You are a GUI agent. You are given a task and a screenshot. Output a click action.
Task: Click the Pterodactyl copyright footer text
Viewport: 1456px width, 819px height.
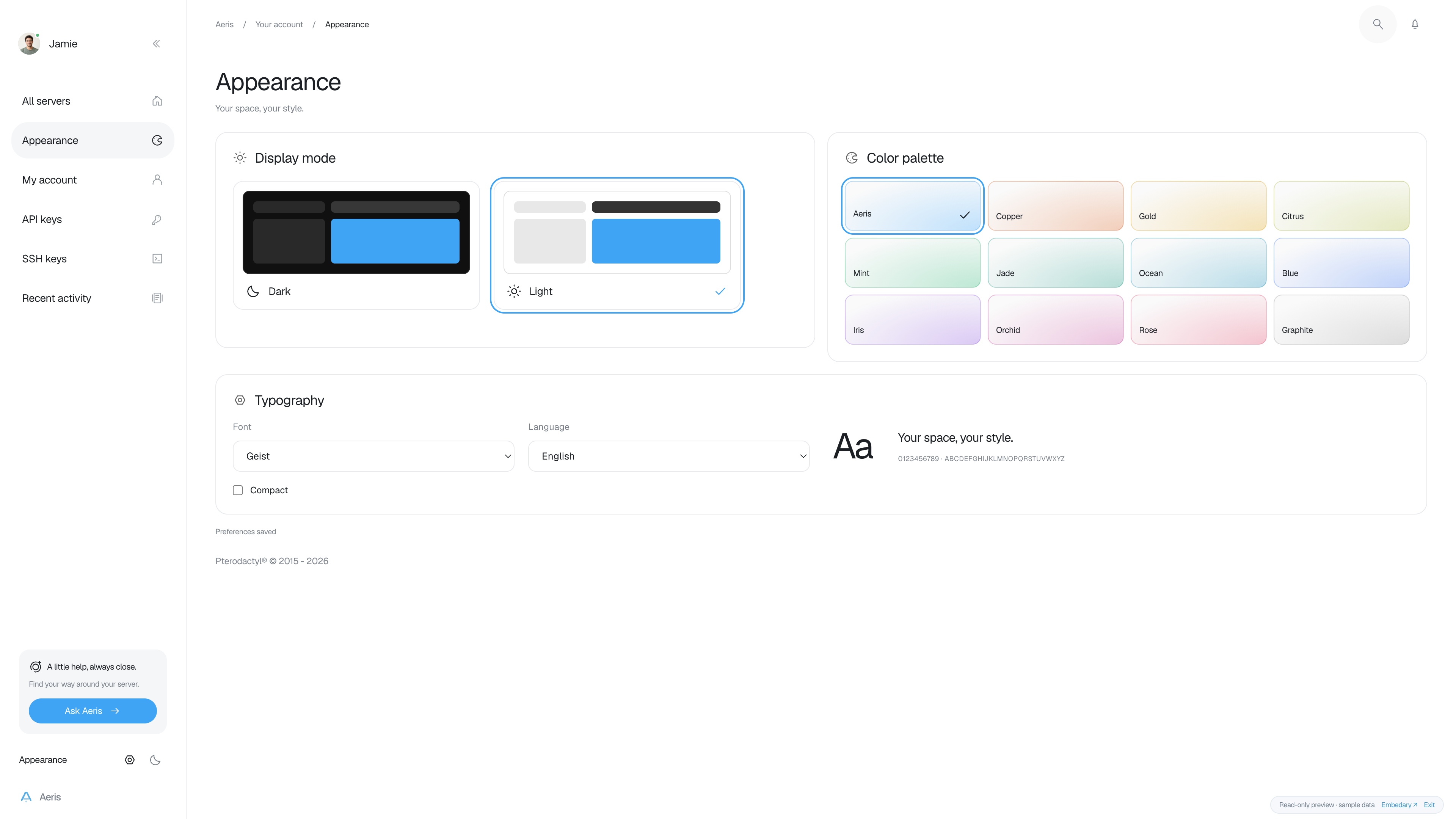(x=272, y=561)
